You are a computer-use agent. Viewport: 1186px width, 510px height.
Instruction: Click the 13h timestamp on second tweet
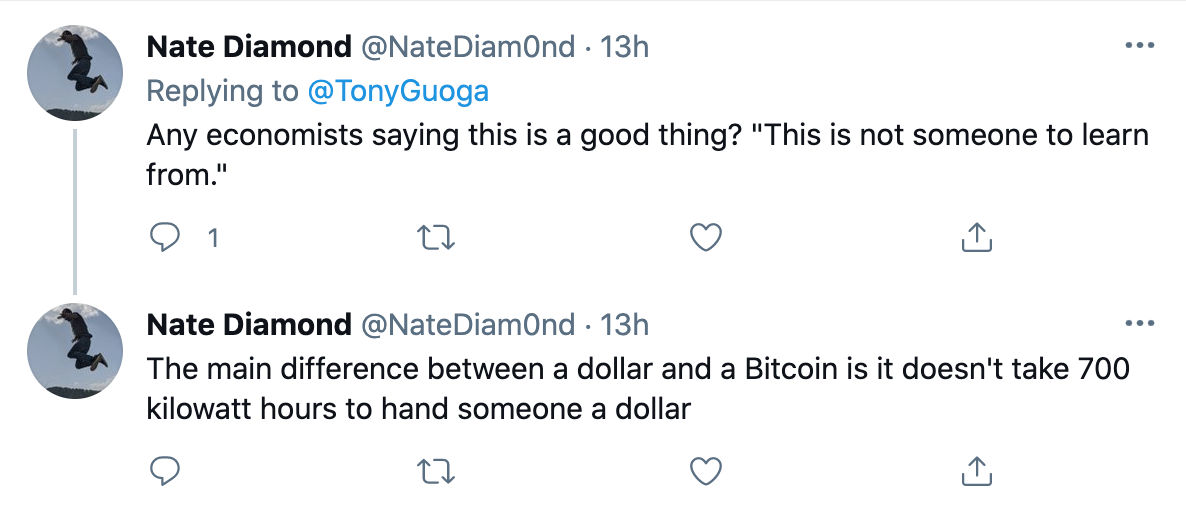(x=624, y=325)
